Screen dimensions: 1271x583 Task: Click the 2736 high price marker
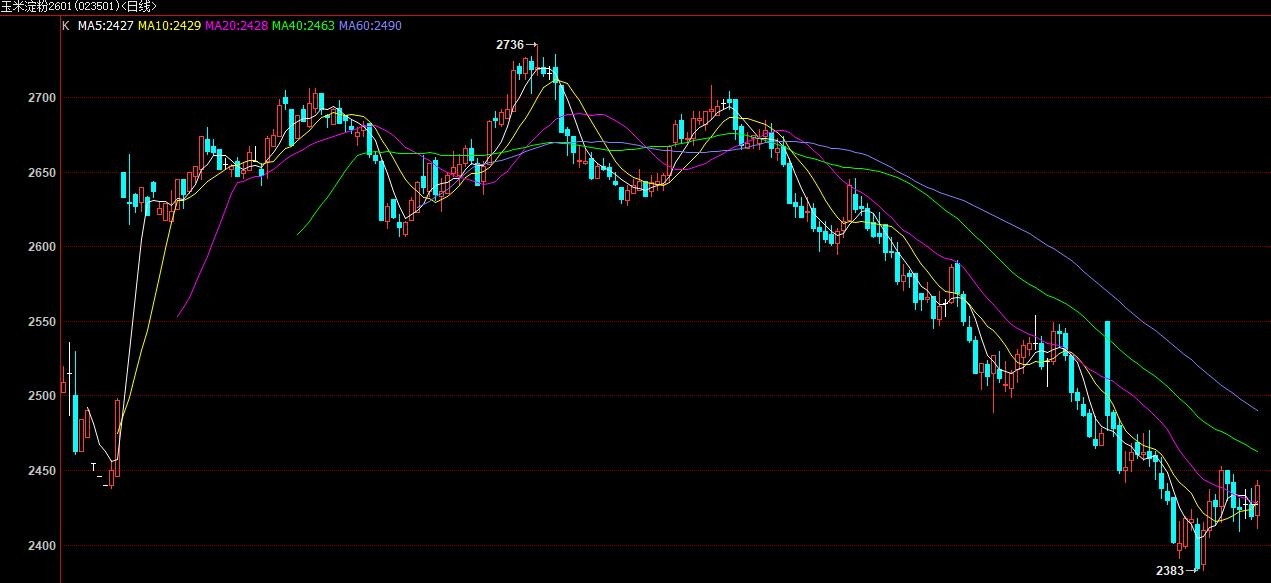(510, 45)
